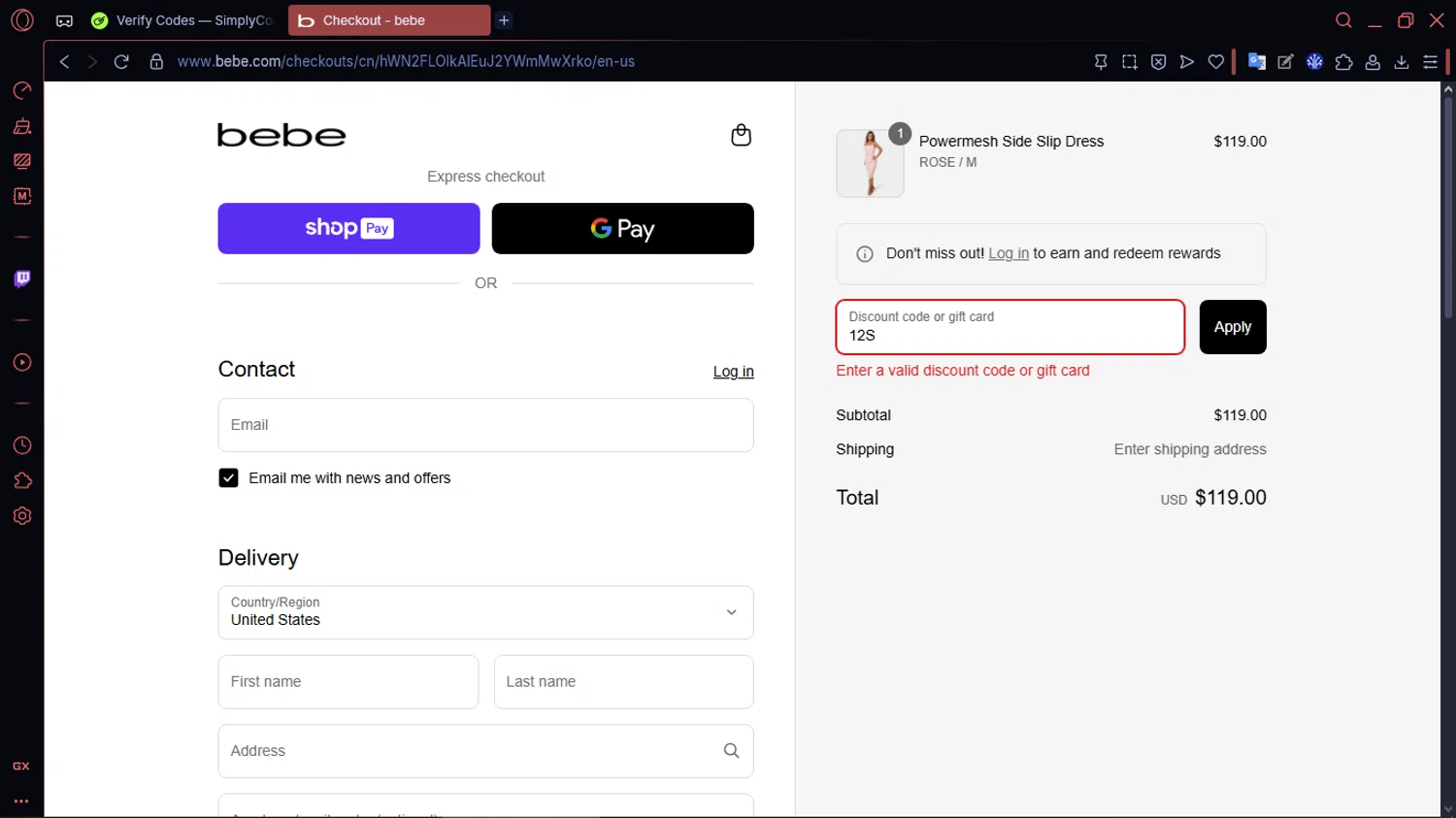
Task: Open browser Settings gear in sidebar
Action: tap(22, 516)
